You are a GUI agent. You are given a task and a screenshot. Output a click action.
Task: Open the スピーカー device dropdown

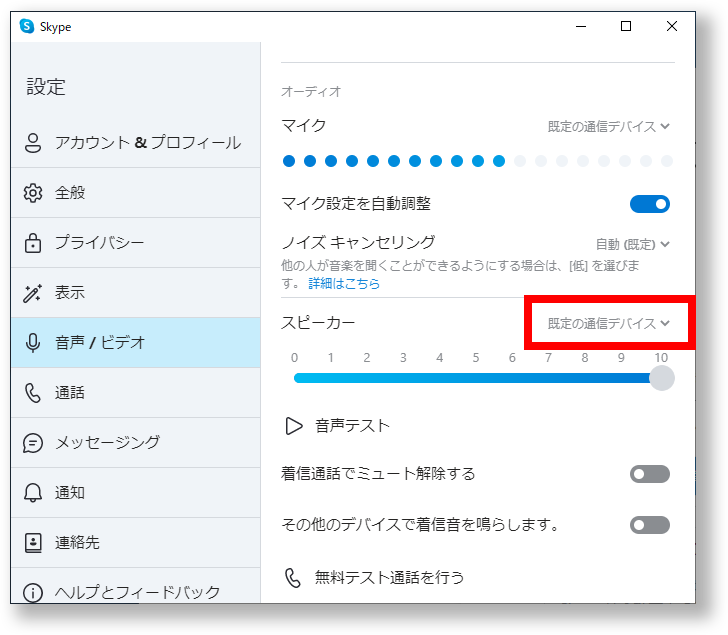pyautogui.click(x=608, y=323)
